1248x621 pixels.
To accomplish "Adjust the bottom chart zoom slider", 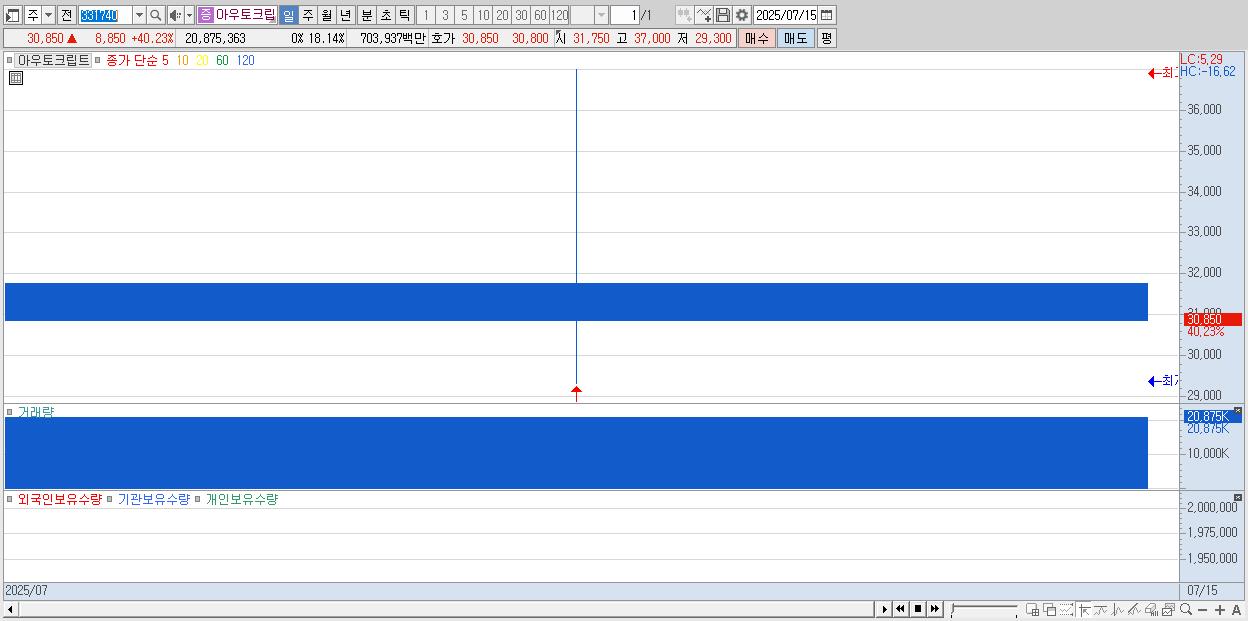I will click(984, 609).
